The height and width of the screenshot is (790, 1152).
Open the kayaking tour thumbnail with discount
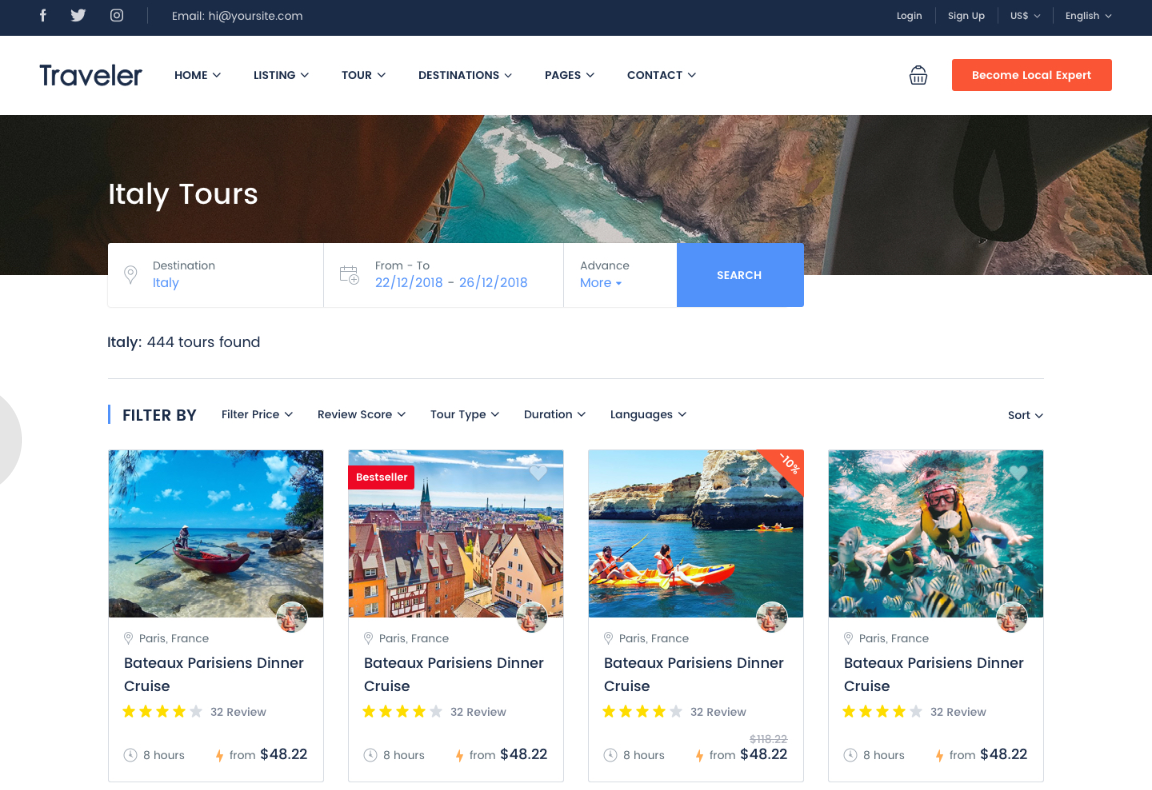pyautogui.click(x=695, y=534)
